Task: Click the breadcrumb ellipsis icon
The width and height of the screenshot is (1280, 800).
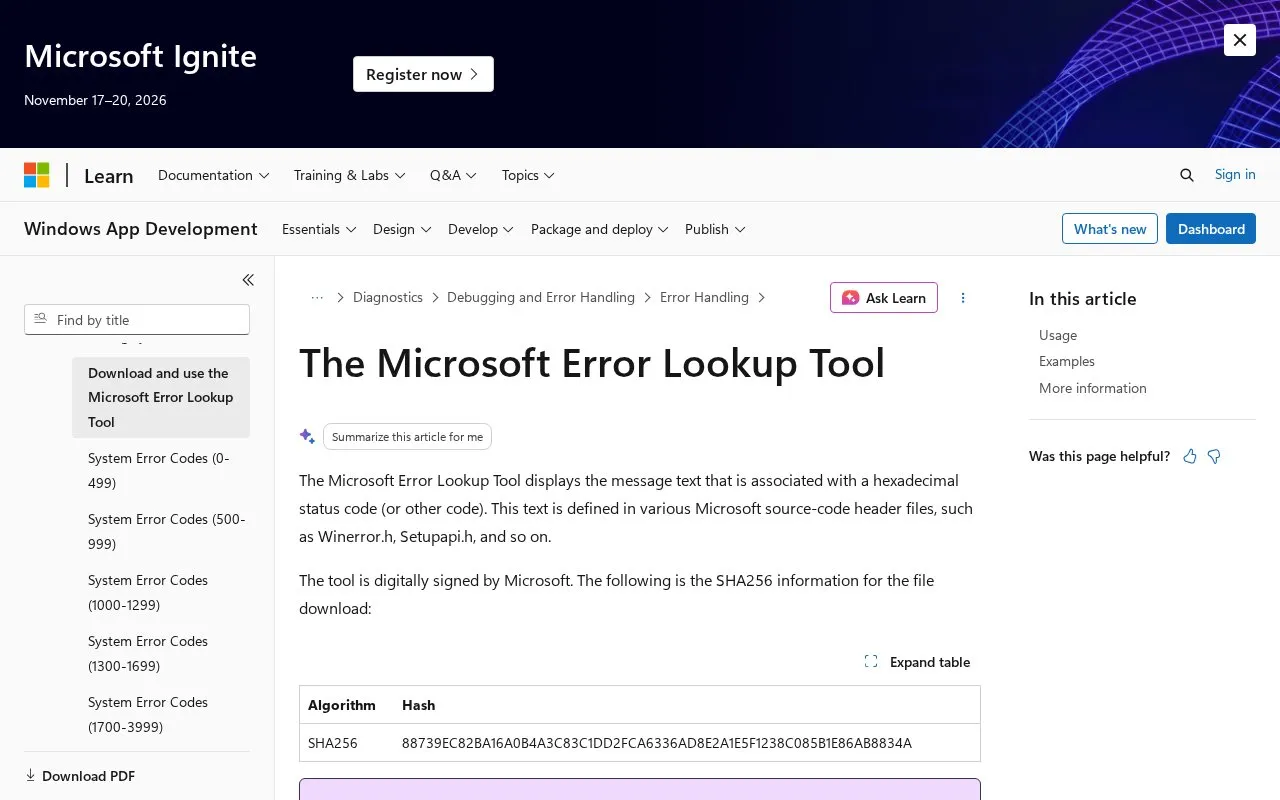Action: (x=317, y=298)
